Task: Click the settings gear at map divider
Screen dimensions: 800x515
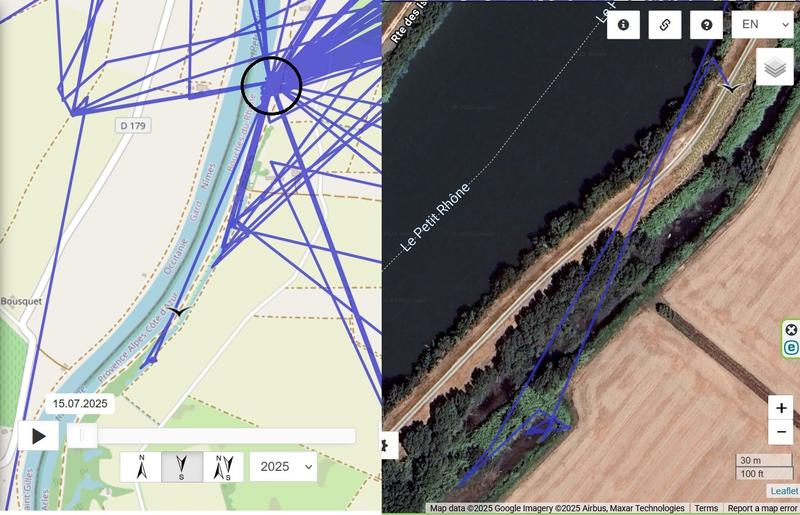Action: pyautogui.click(x=388, y=445)
